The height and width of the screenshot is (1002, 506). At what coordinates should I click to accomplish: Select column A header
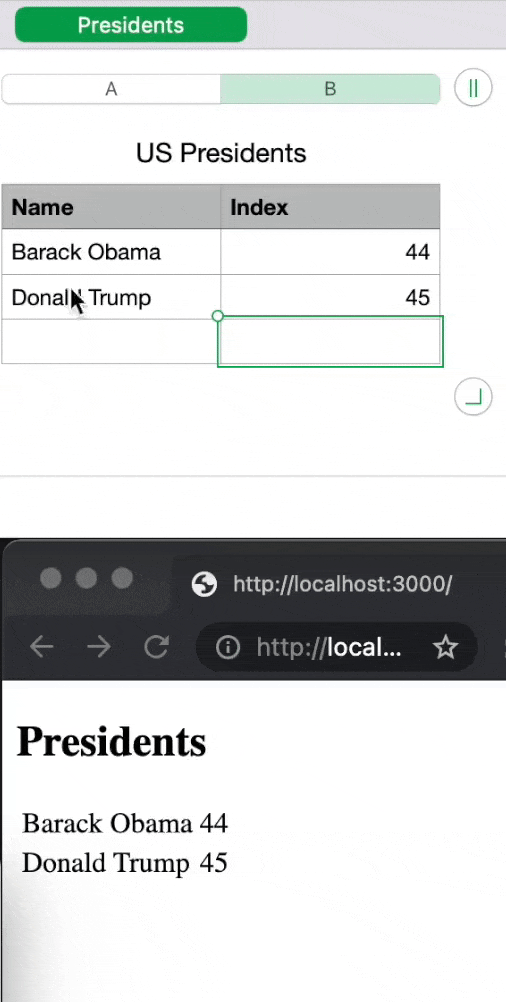[x=111, y=89]
